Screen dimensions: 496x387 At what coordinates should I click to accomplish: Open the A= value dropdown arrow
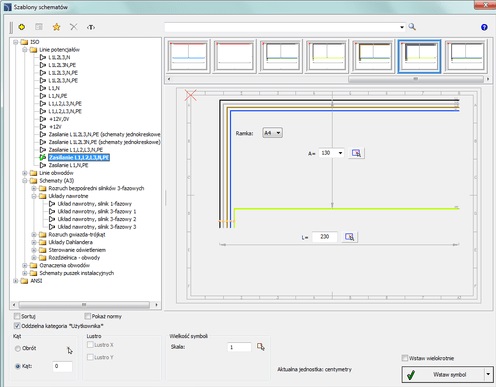click(x=340, y=153)
